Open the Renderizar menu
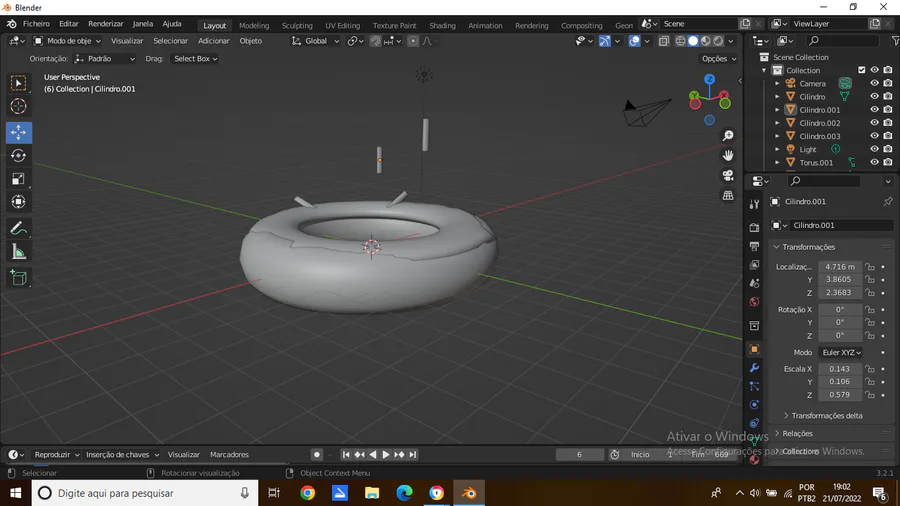Screen dimensions: 900x506 (x=106, y=24)
